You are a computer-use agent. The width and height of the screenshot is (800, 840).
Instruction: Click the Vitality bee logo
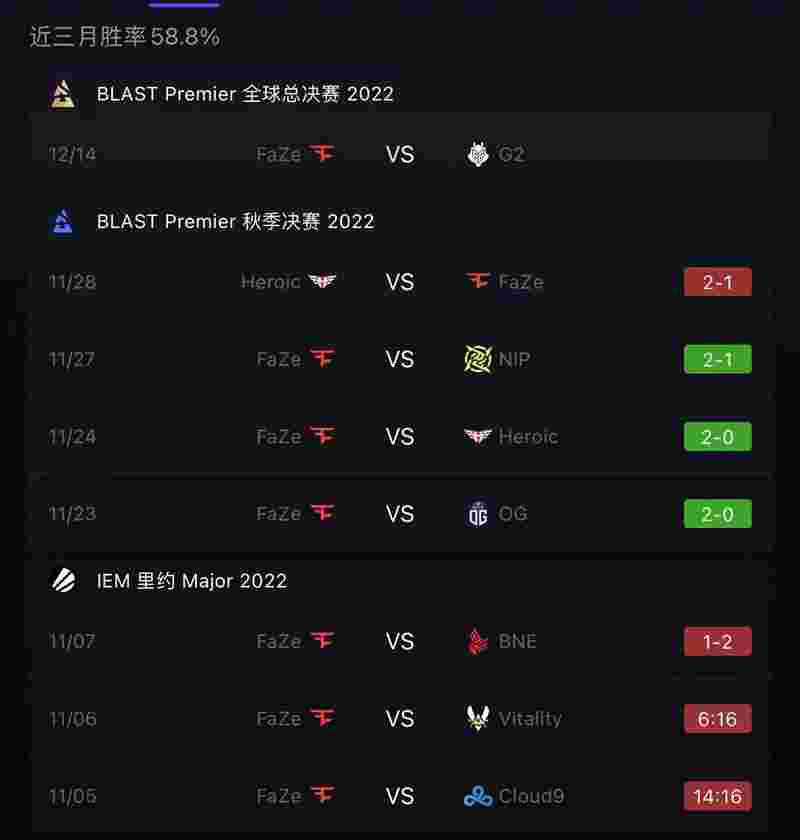click(x=477, y=718)
